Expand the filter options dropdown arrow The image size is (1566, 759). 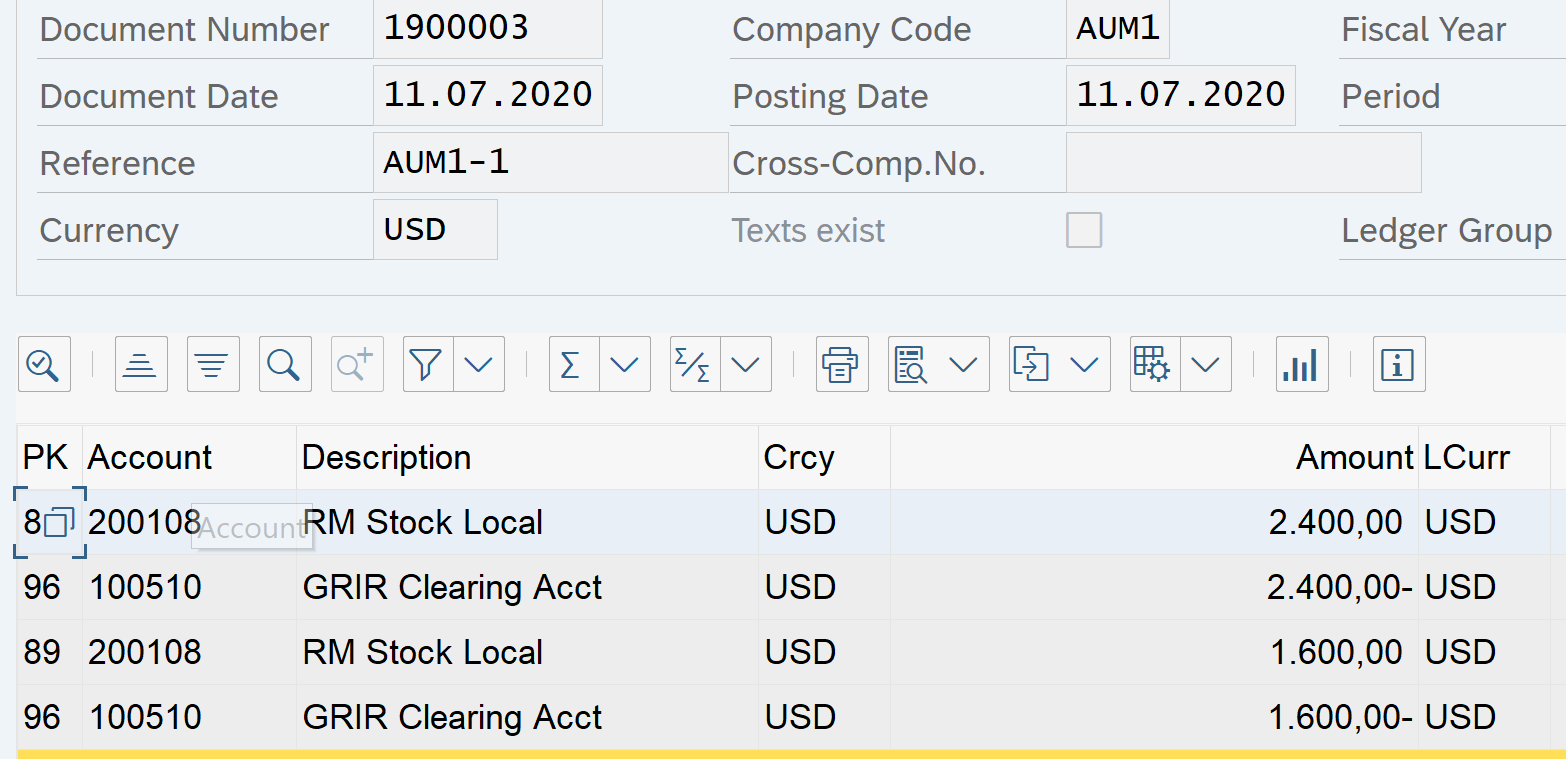pos(479,365)
